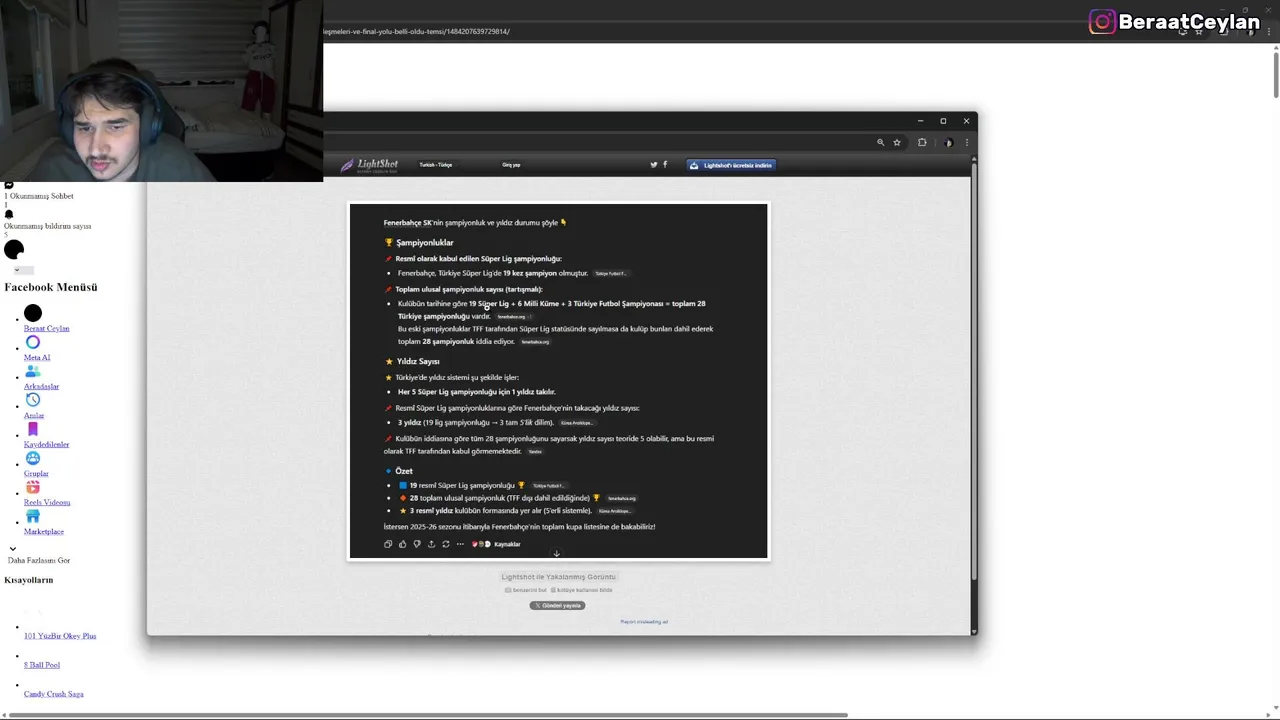Bookmark this page with the star icon
The width and height of the screenshot is (1280, 720).
[897, 143]
